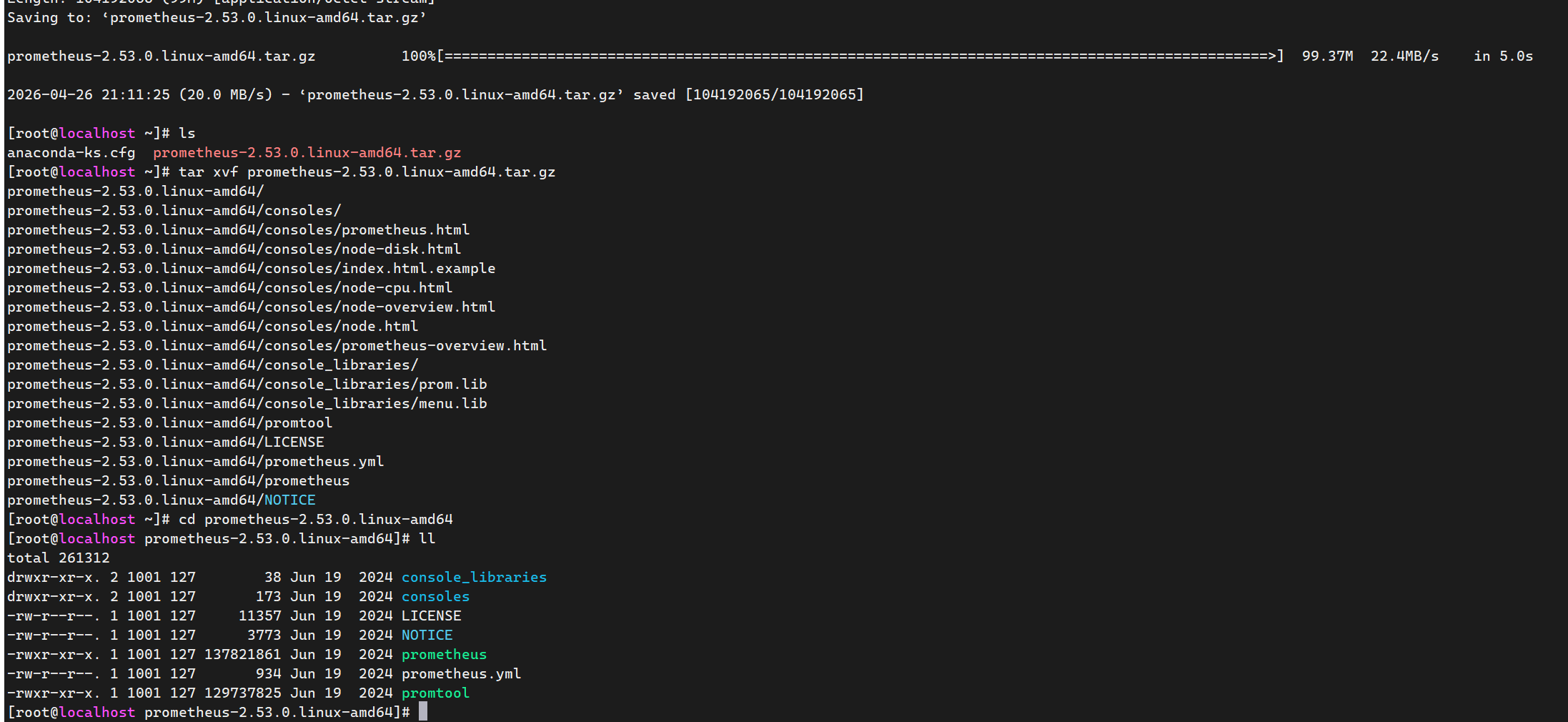Select the cyan NOTICE file name in ll listing

[x=427, y=636]
